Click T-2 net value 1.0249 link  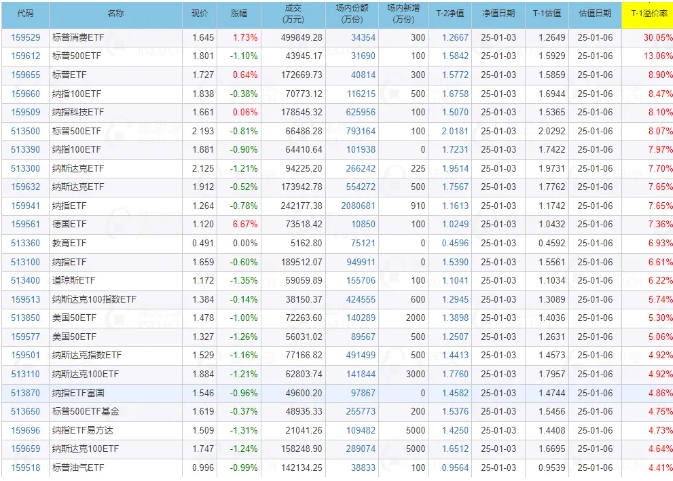point(455,224)
